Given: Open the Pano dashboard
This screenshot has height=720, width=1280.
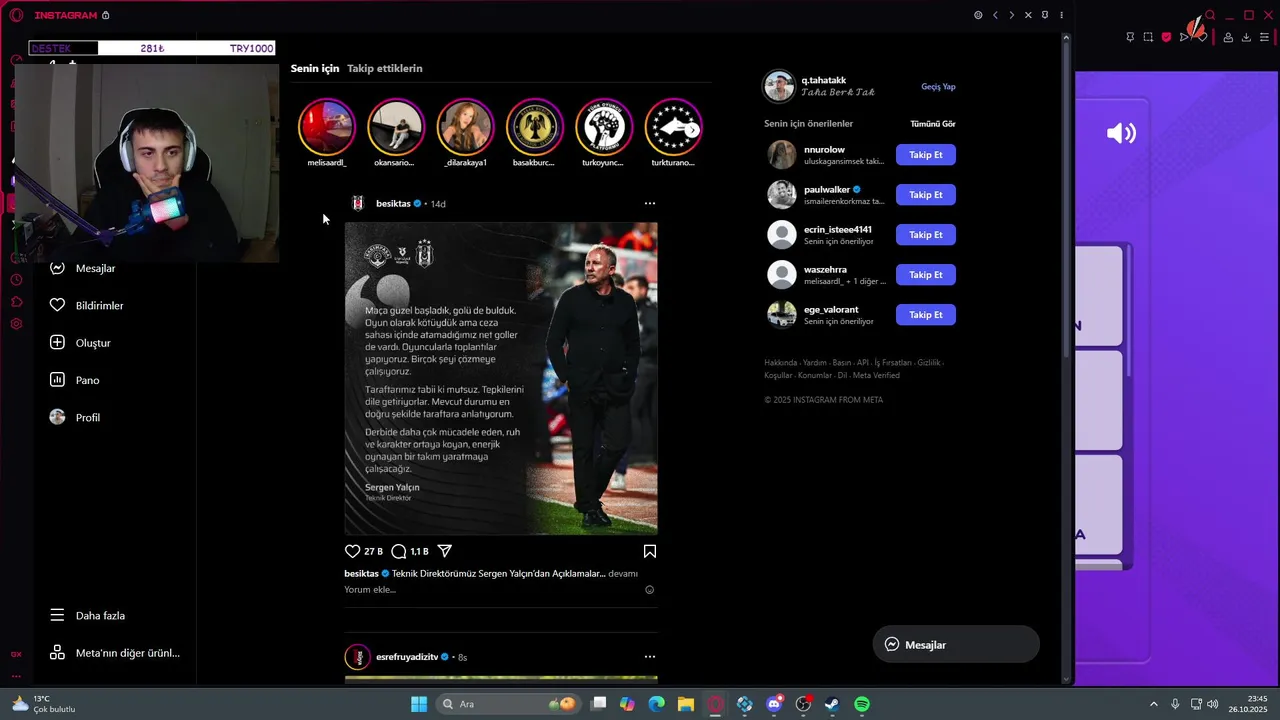Looking at the screenshot, I should pyautogui.click(x=75, y=380).
